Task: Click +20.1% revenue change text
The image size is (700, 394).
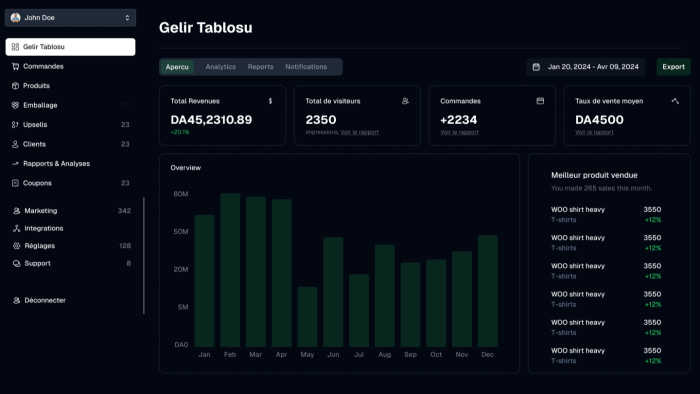Action: pyautogui.click(x=180, y=132)
